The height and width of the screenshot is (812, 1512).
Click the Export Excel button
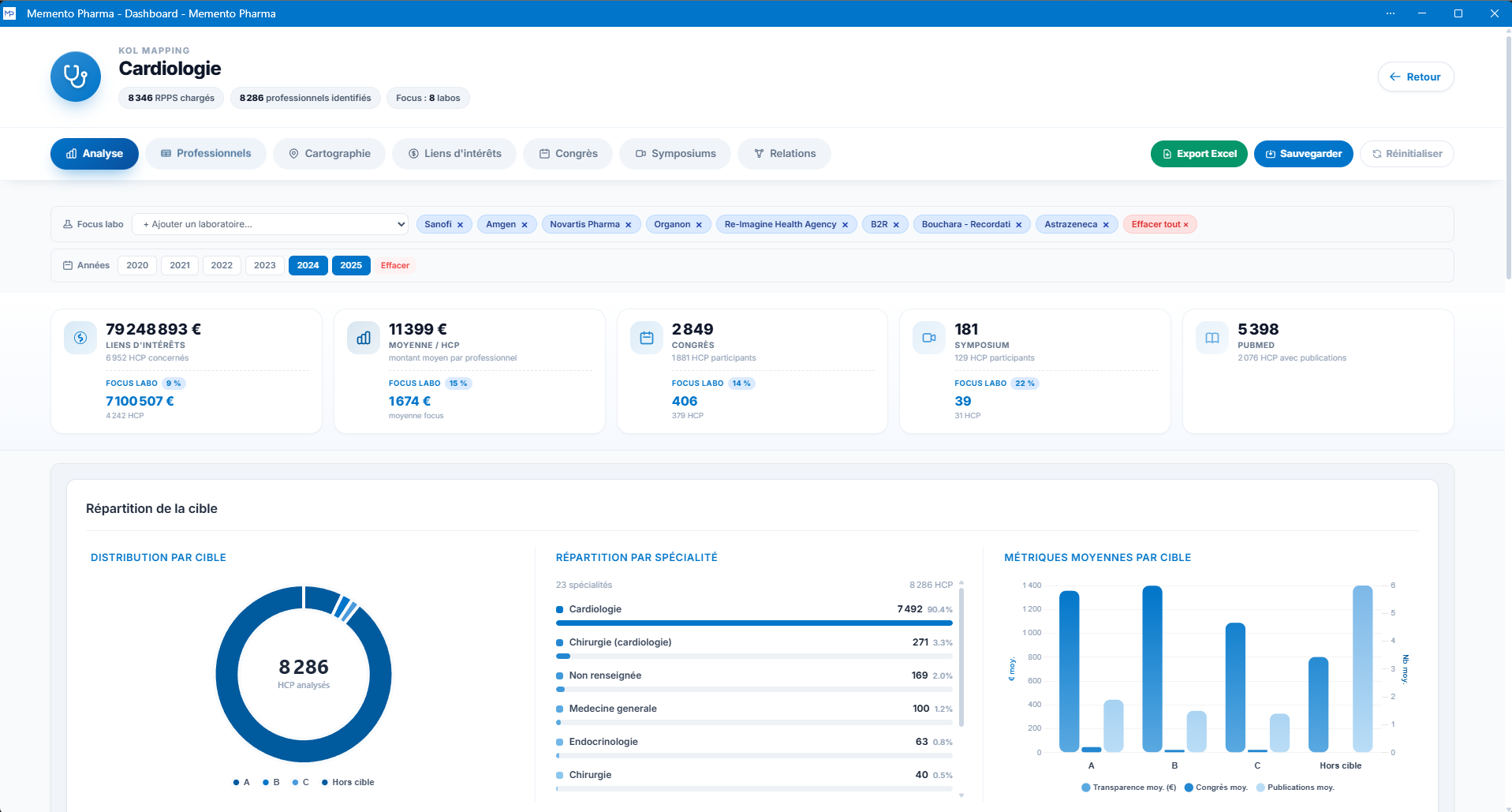tap(1199, 154)
